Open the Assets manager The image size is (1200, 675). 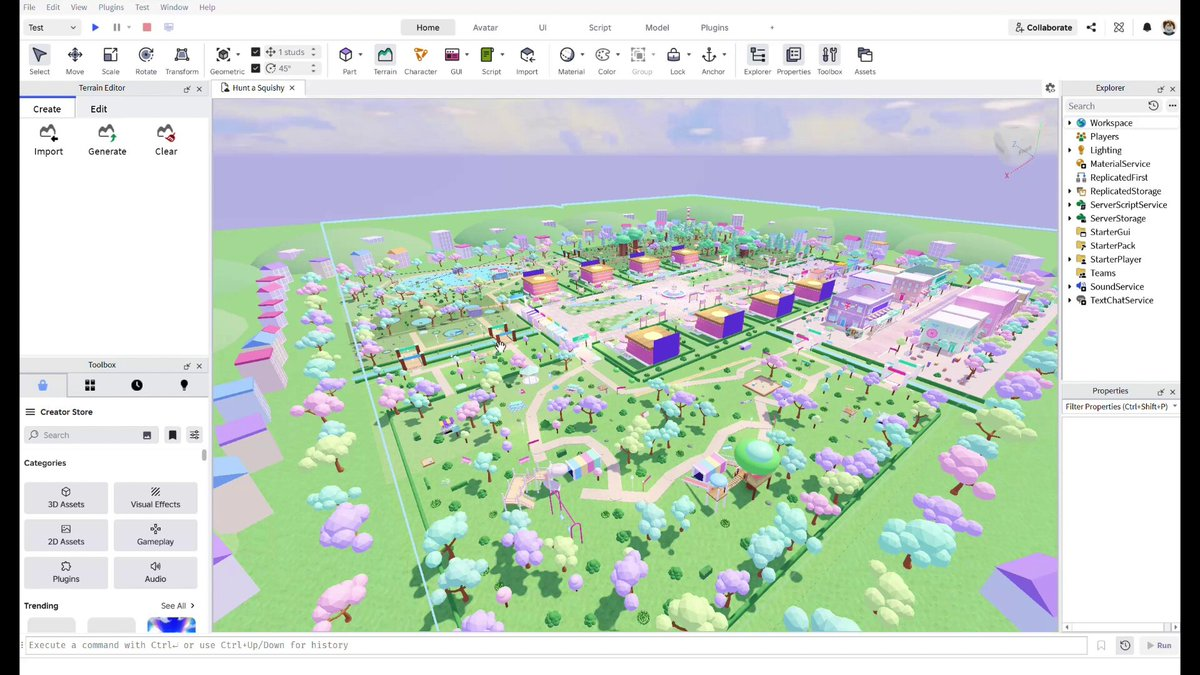coord(865,60)
